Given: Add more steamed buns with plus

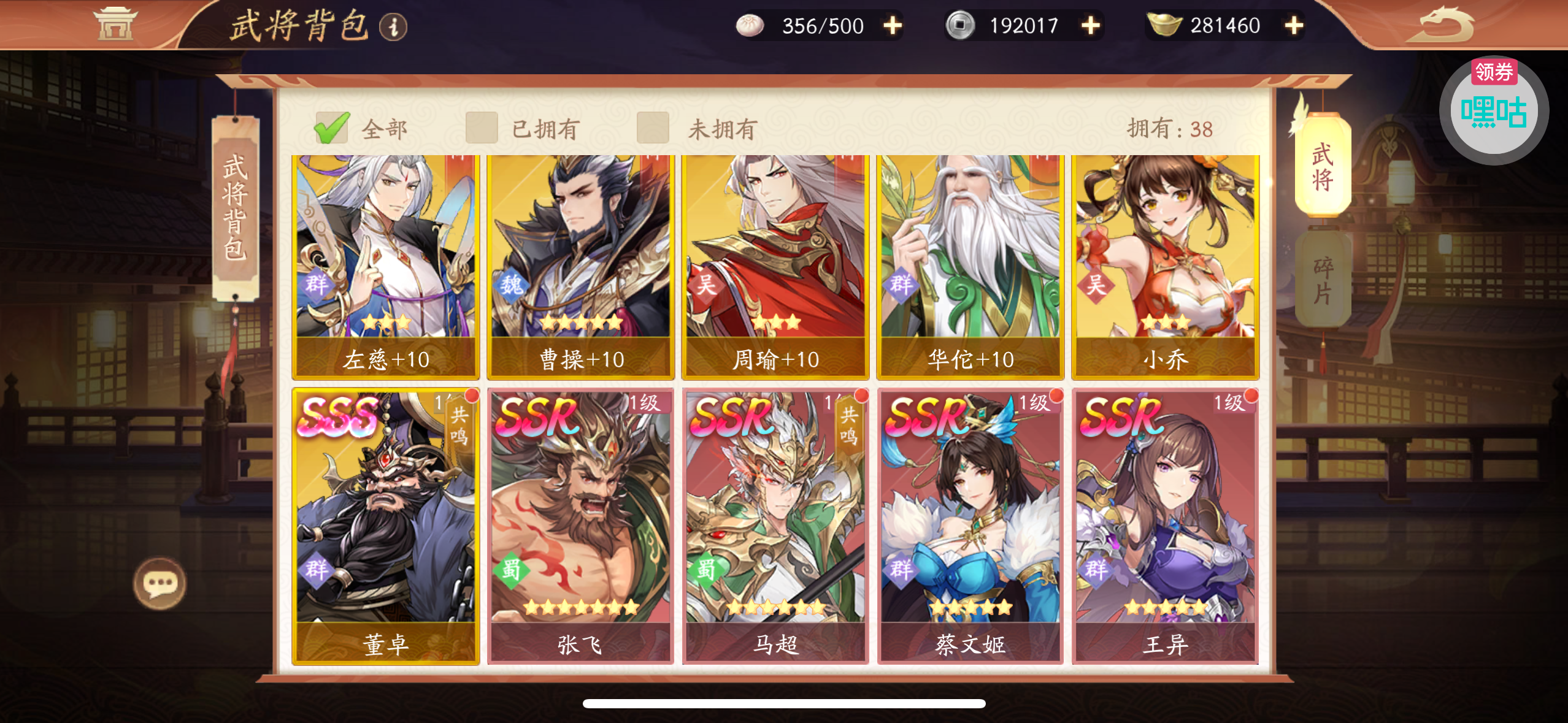Looking at the screenshot, I should click(x=893, y=26).
